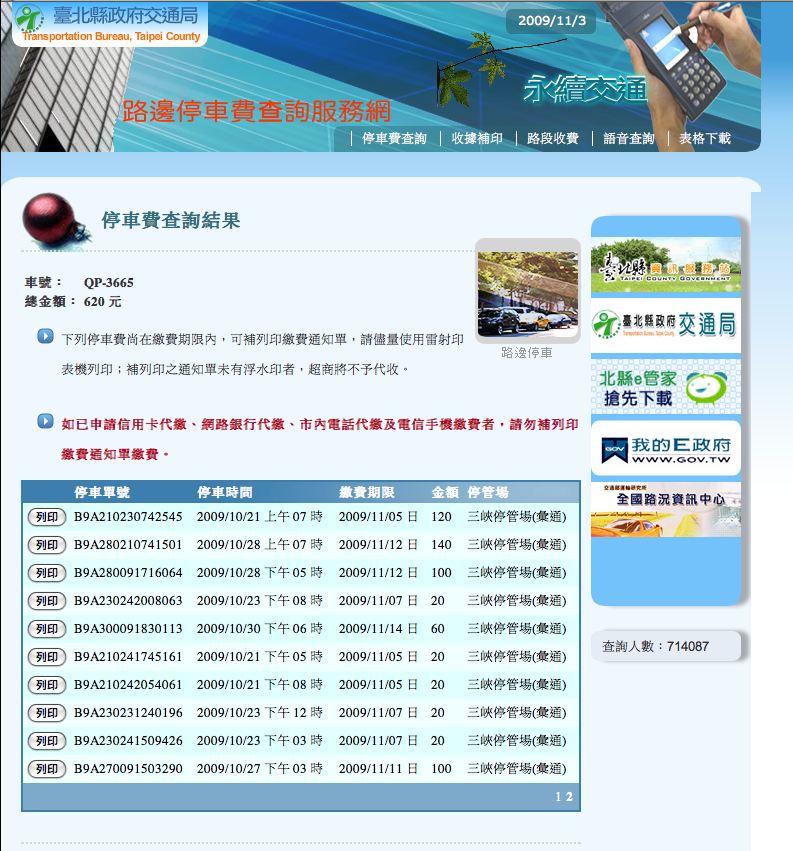
Task: Print ticket B9A280210741501 using 列印 button
Action: (x=47, y=545)
